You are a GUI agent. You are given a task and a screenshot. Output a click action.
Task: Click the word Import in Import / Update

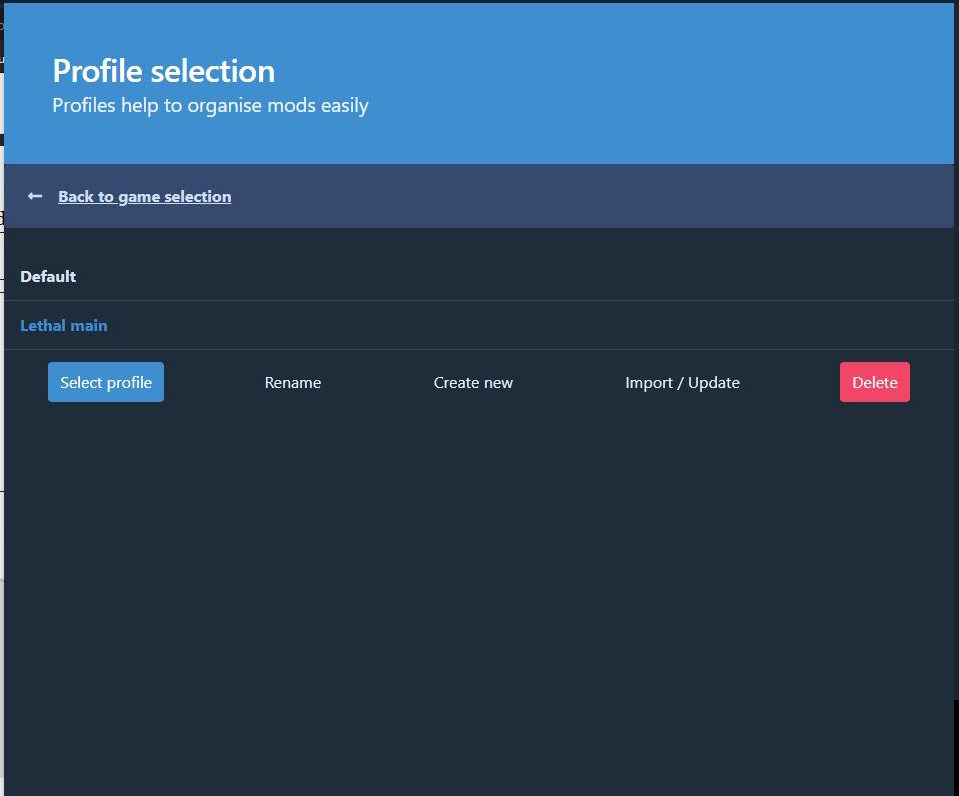coord(650,383)
